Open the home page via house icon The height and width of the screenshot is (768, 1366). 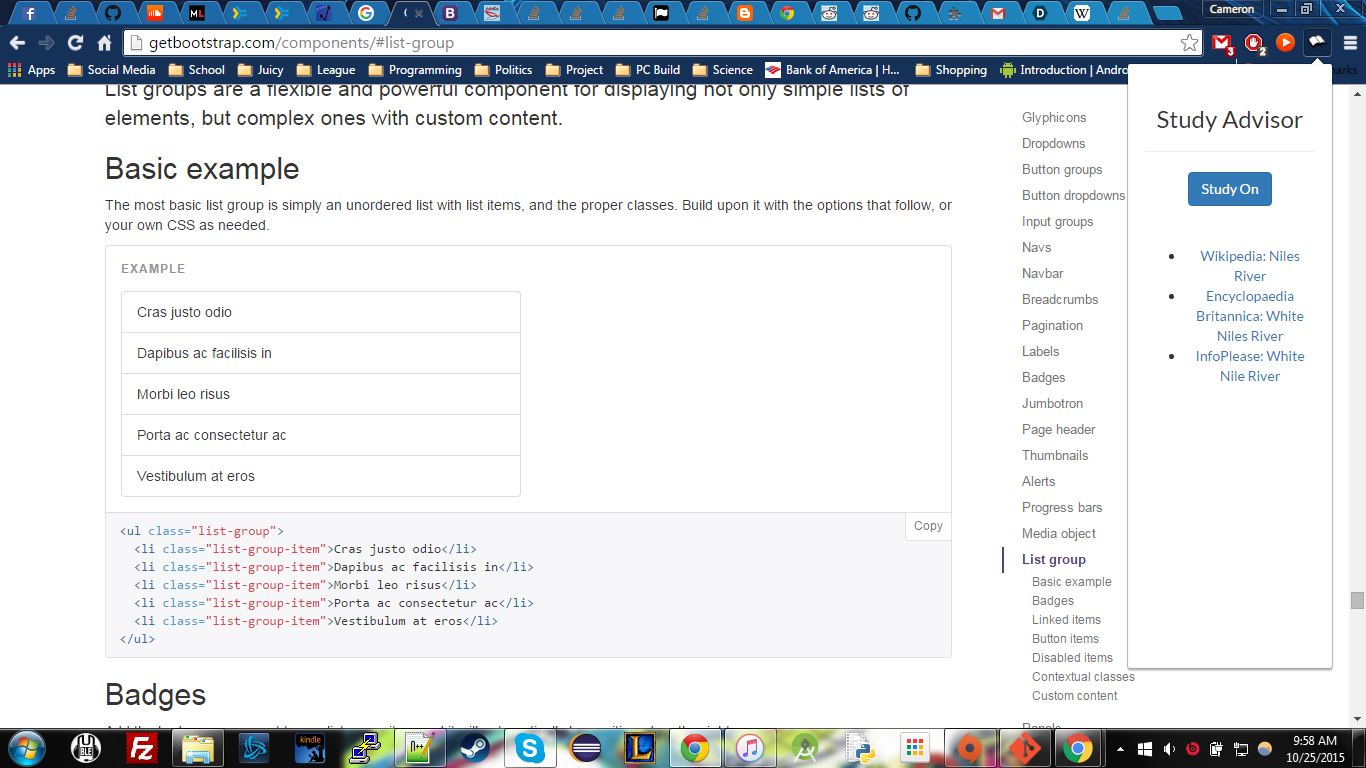pos(104,43)
